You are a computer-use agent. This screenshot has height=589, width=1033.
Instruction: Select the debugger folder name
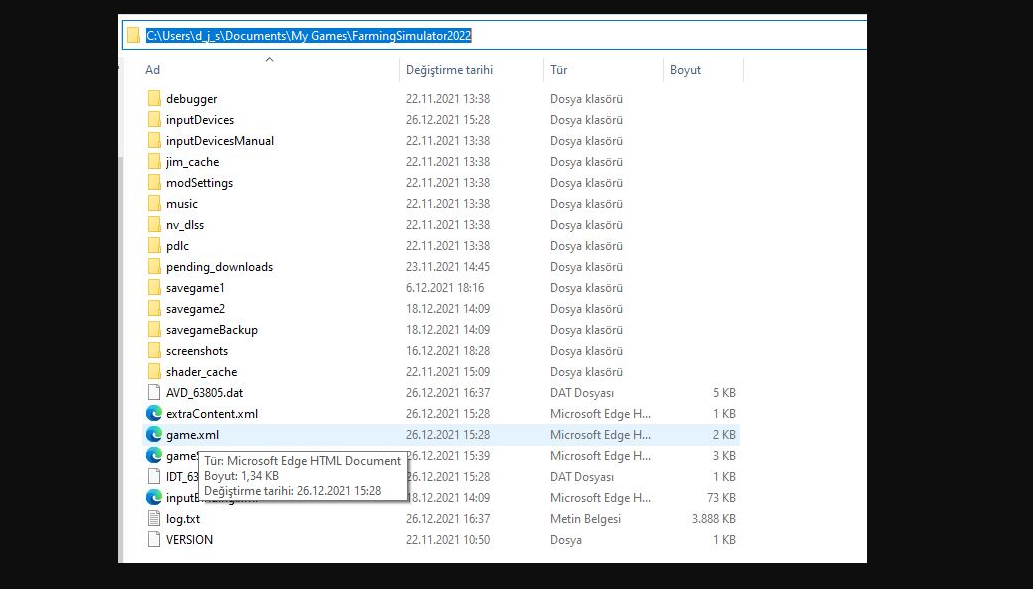click(191, 99)
